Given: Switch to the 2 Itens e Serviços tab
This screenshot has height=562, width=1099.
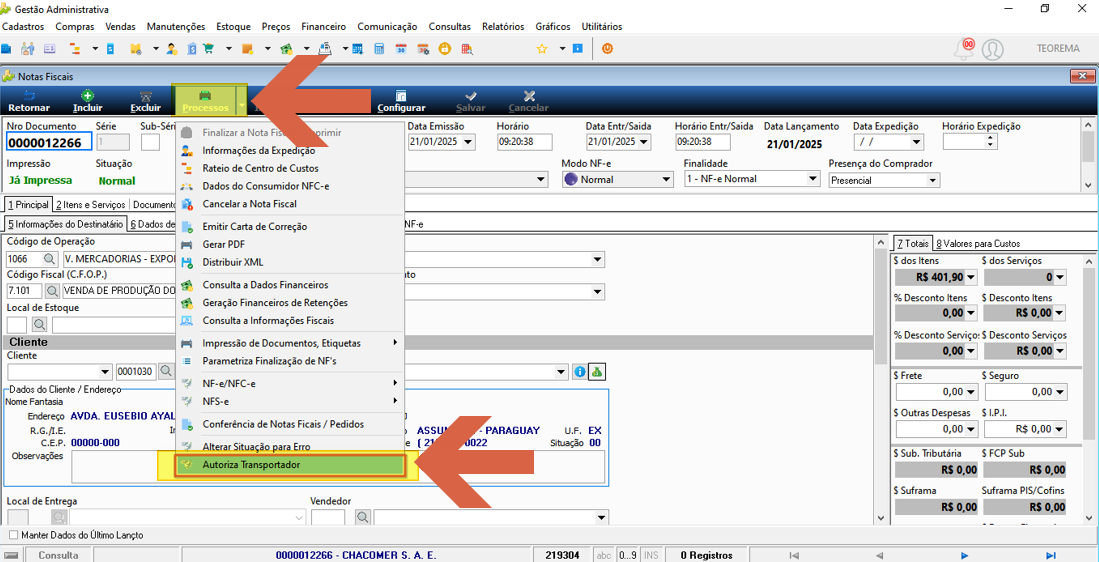Looking at the screenshot, I should [90, 205].
